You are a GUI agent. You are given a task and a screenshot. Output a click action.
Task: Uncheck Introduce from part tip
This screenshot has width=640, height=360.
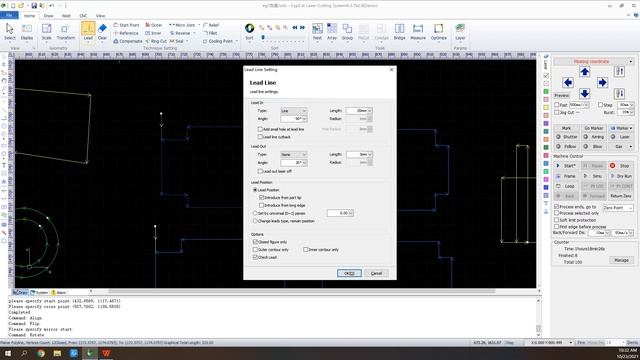262,198
